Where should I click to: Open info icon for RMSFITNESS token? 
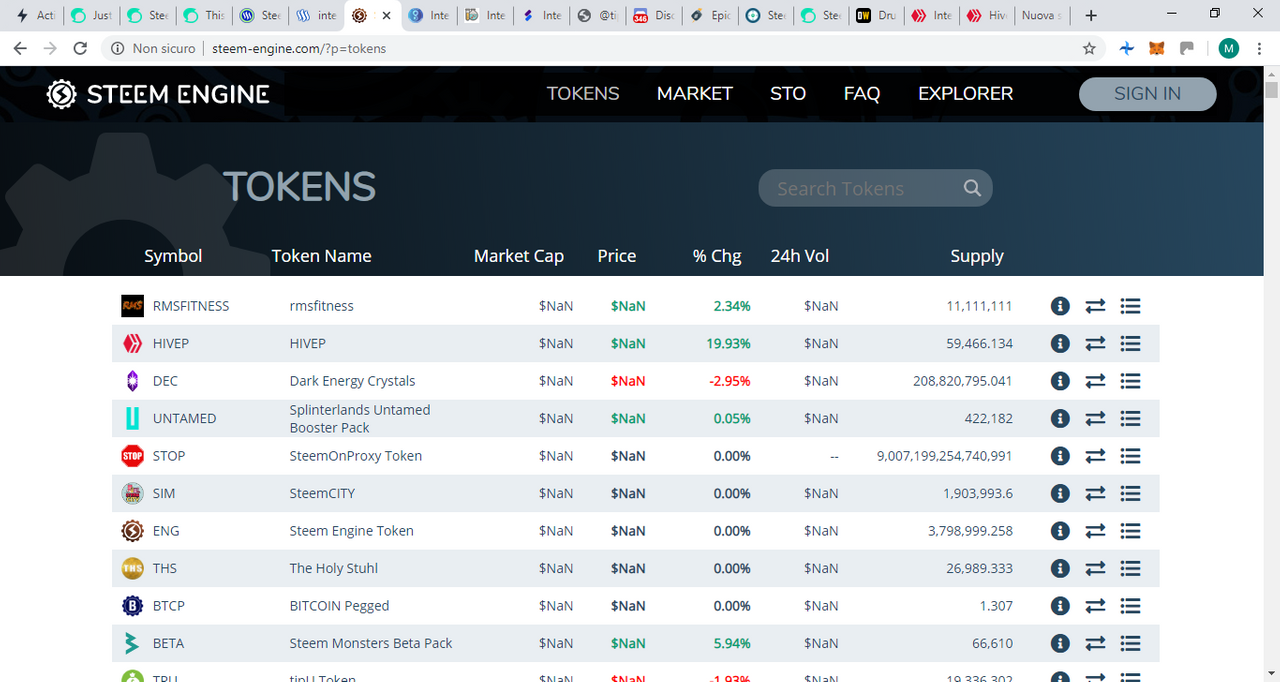tap(1060, 306)
